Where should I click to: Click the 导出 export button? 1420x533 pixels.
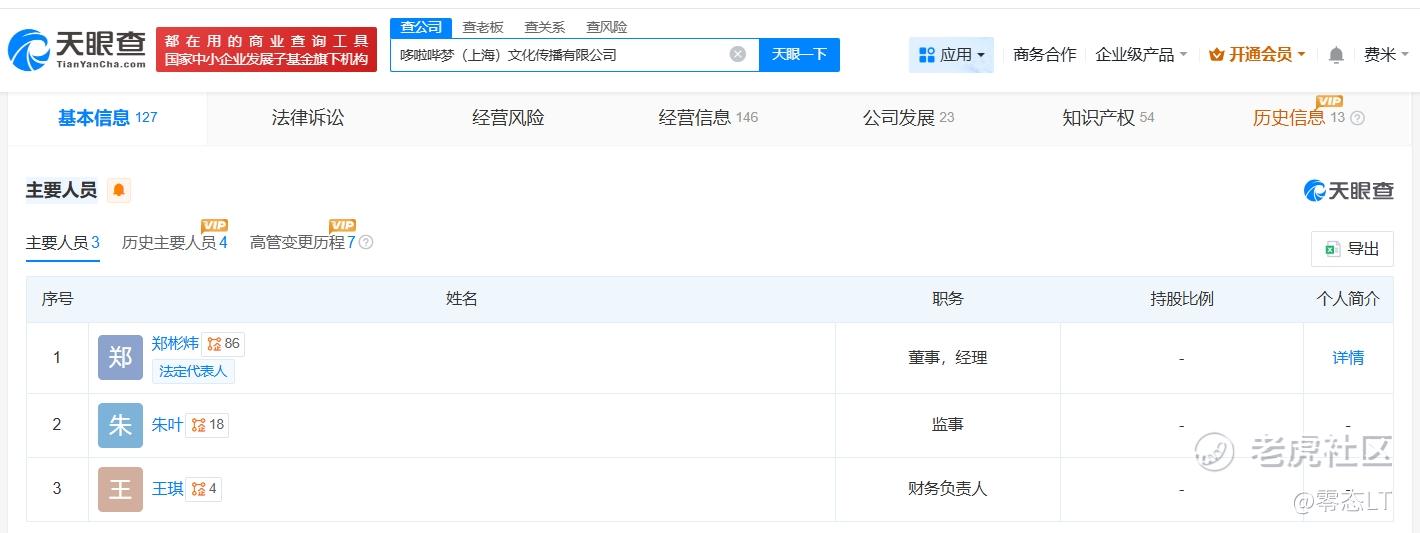tap(1352, 249)
